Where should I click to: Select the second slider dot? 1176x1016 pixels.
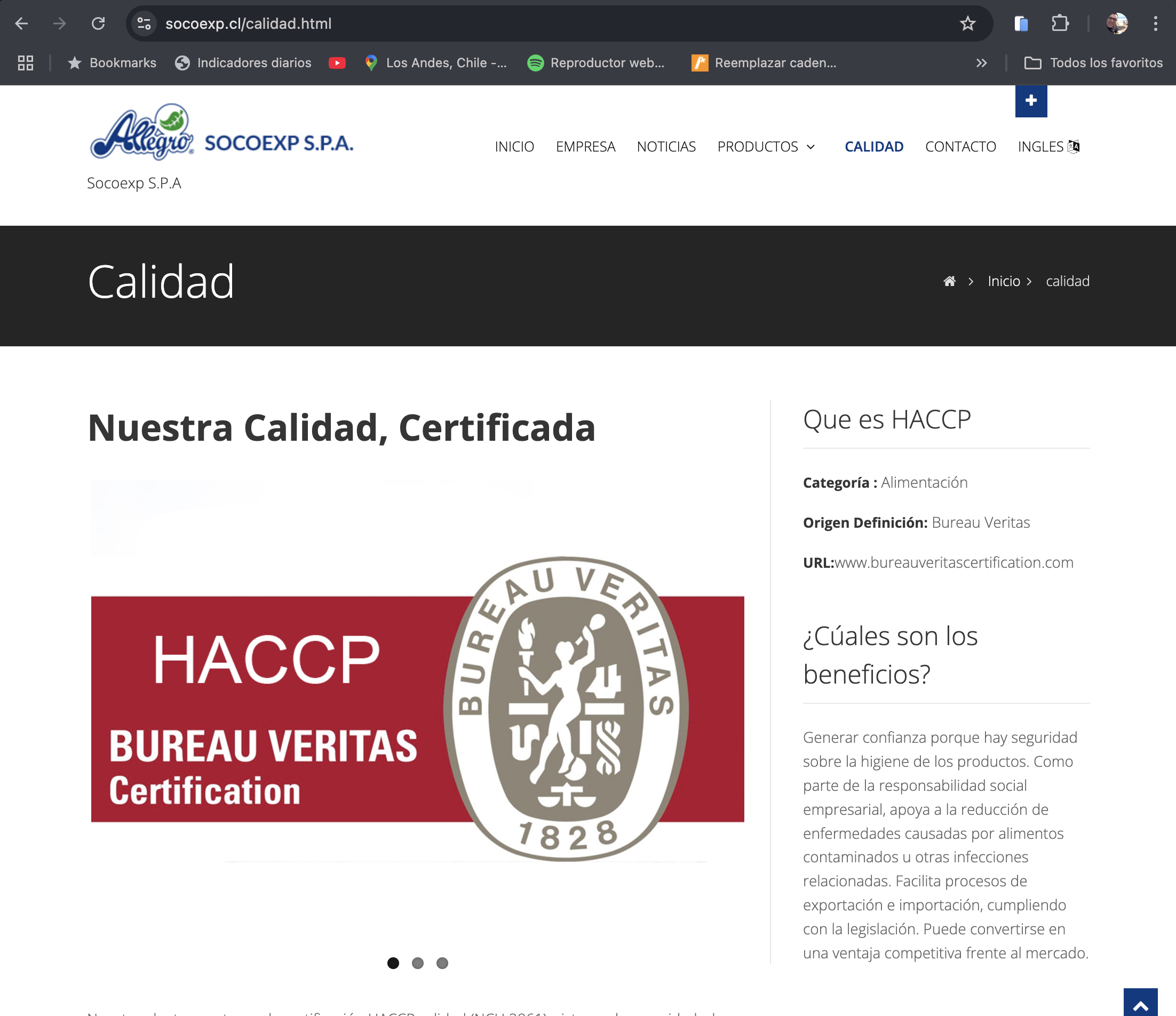[418, 963]
